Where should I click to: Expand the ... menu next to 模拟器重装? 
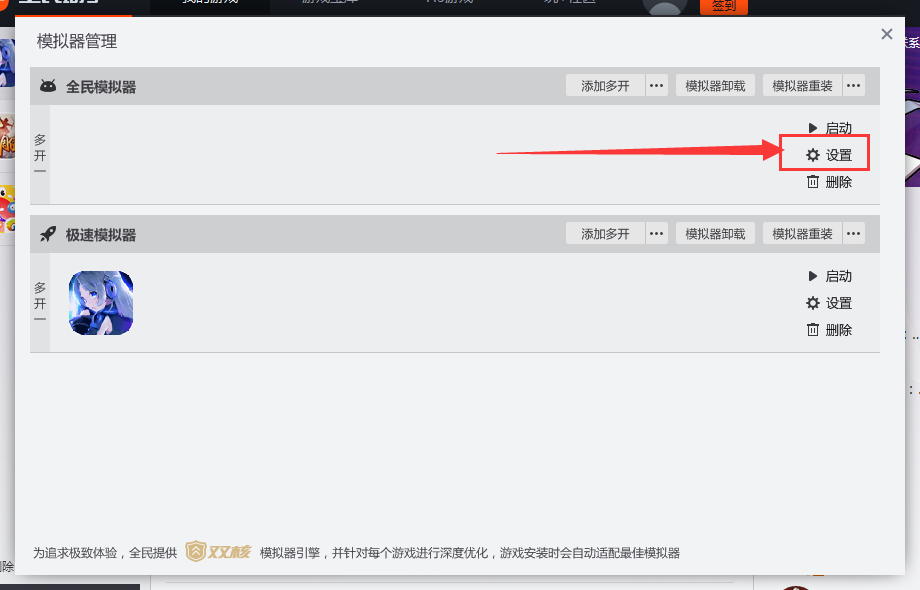click(853, 85)
